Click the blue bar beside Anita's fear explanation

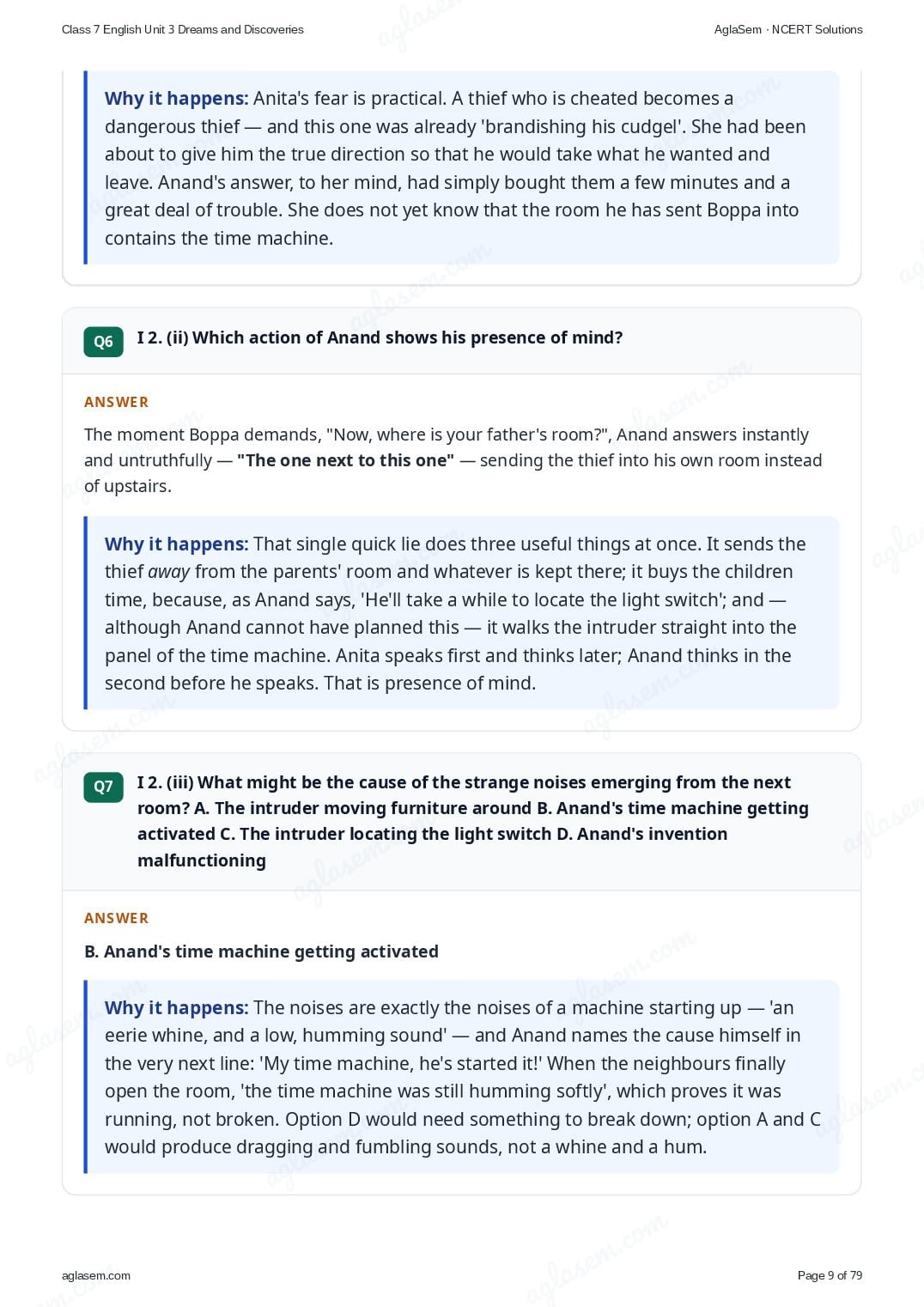86,167
